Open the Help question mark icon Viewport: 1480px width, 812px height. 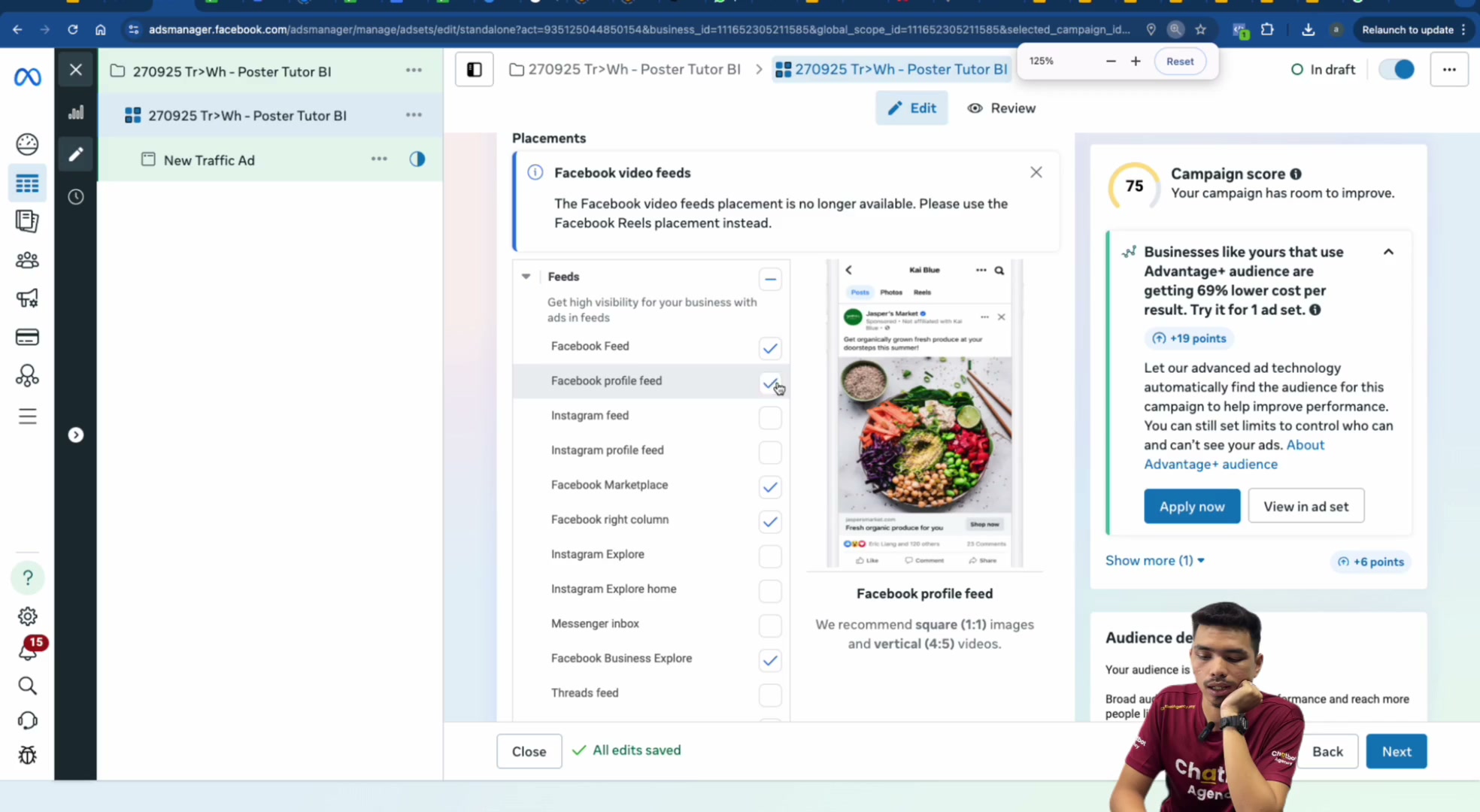click(x=28, y=577)
